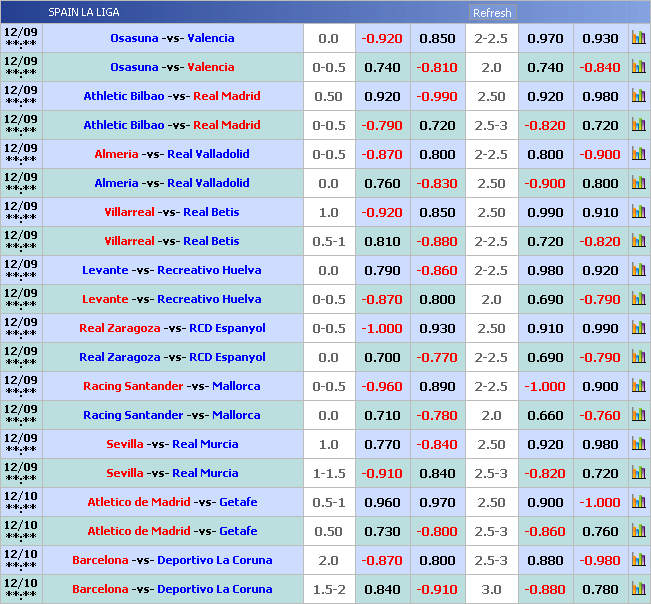Screen dimensions: 651x604
Task: Open chart icon for Real Zaragoza 0-0.5 handicap row
Action: (638, 328)
